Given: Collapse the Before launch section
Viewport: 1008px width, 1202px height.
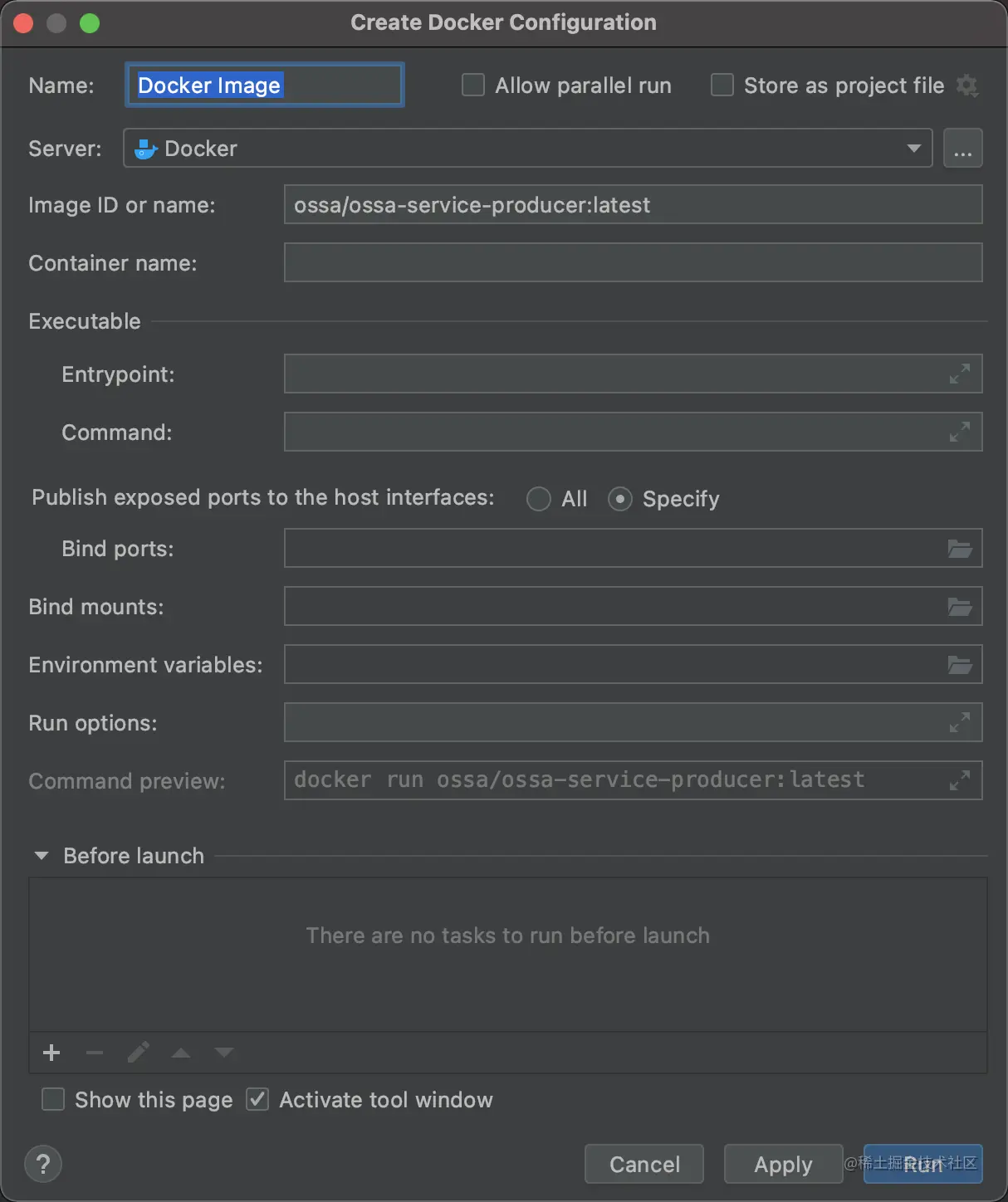Looking at the screenshot, I should click(41, 856).
